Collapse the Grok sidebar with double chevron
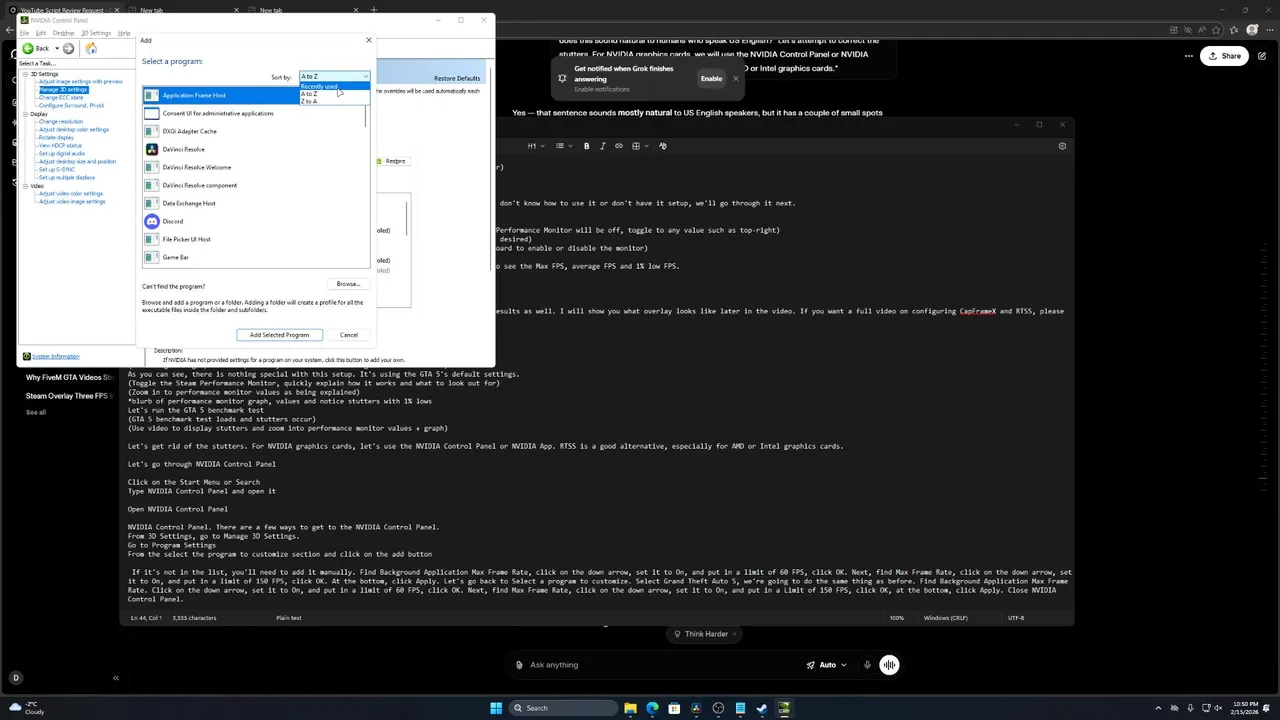The image size is (1280, 720). [116, 678]
